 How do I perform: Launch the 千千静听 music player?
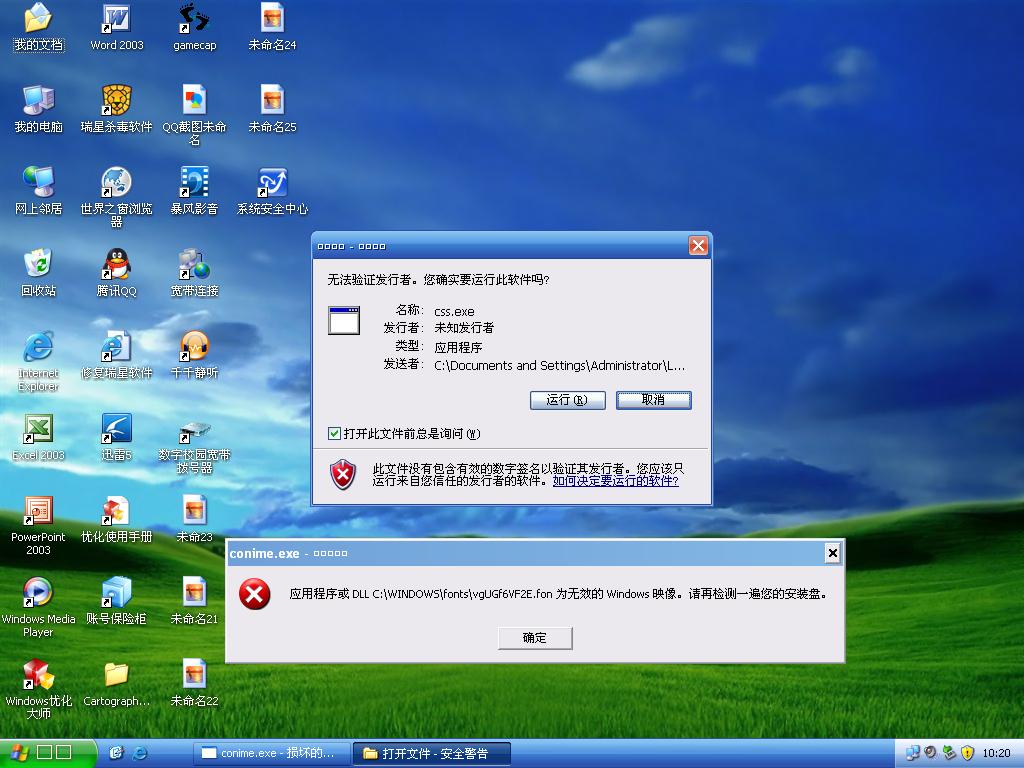[x=194, y=355]
